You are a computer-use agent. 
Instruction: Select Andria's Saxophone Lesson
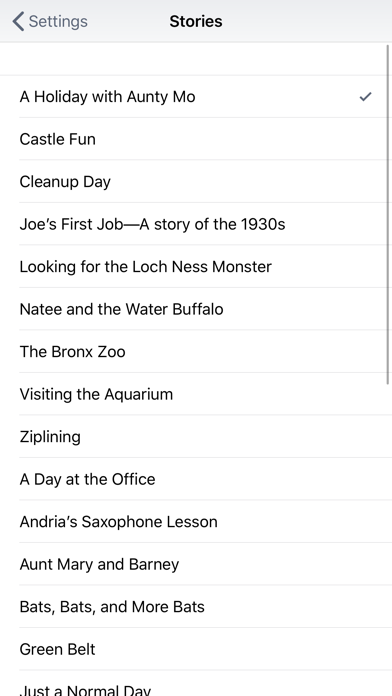(x=196, y=522)
